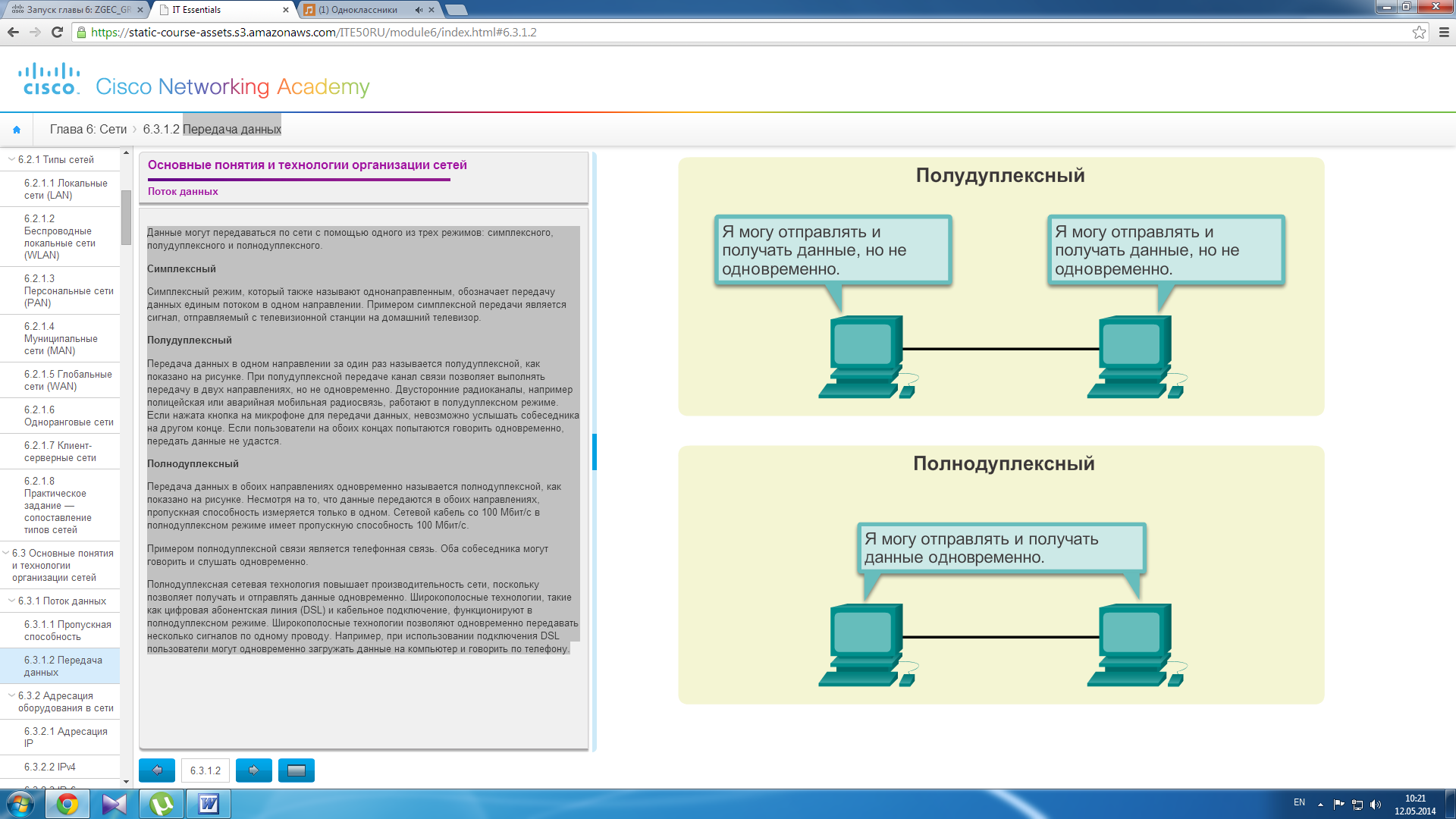Open Microsoft Word from the taskbar
Image resolution: width=1456 pixels, height=819 pixels.
pos(209,804)
